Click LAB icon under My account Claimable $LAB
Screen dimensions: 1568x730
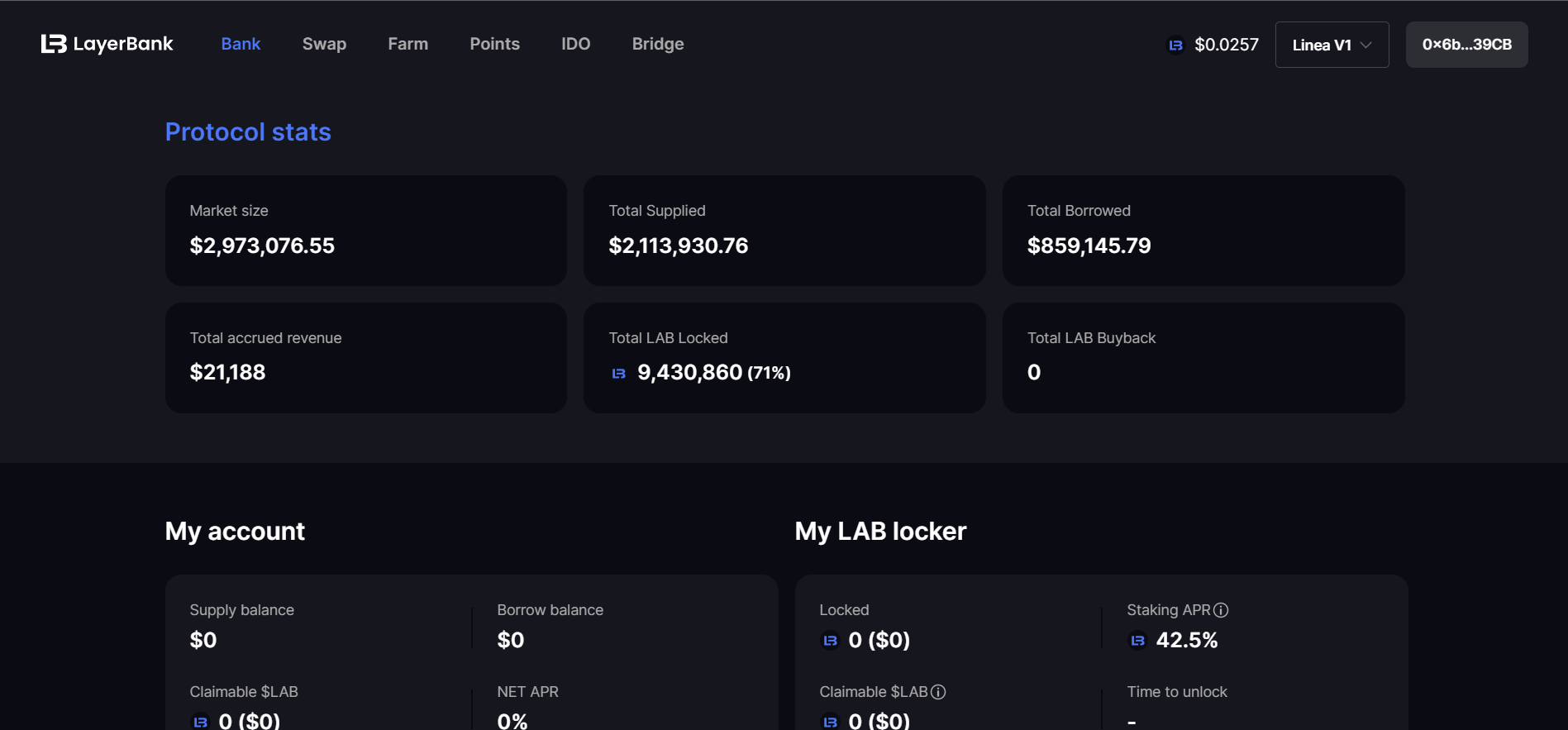pos(200,722)
